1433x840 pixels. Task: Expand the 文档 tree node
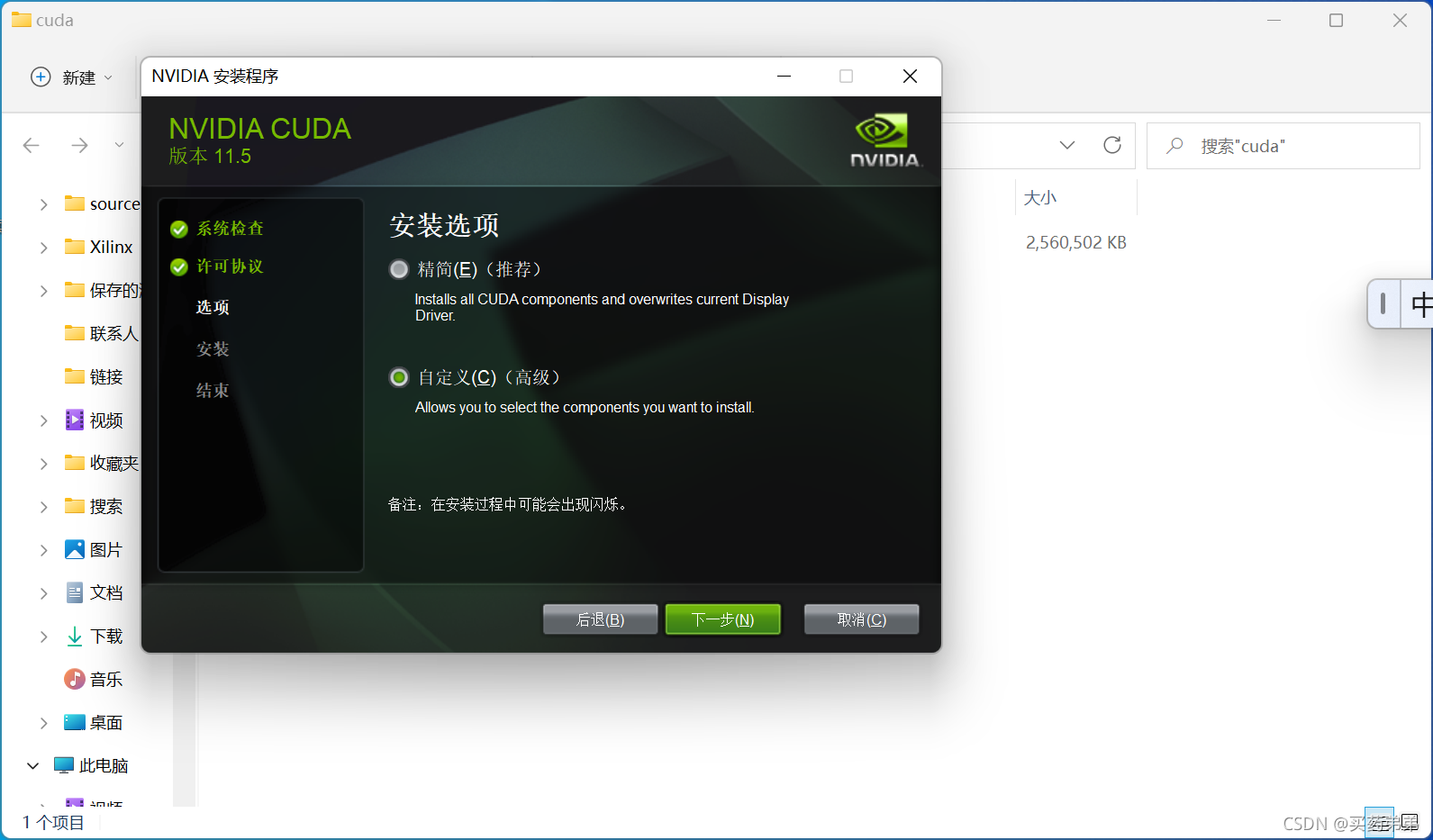point(43,593)
